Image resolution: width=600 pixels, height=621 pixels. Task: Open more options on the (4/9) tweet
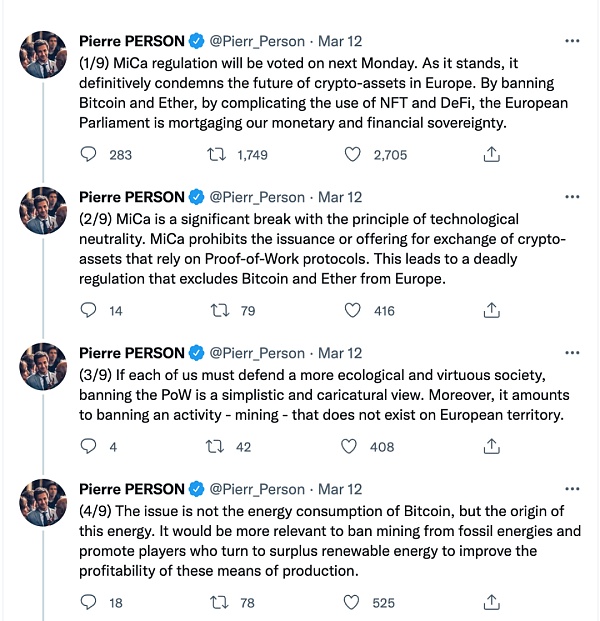tap(571, 489)
